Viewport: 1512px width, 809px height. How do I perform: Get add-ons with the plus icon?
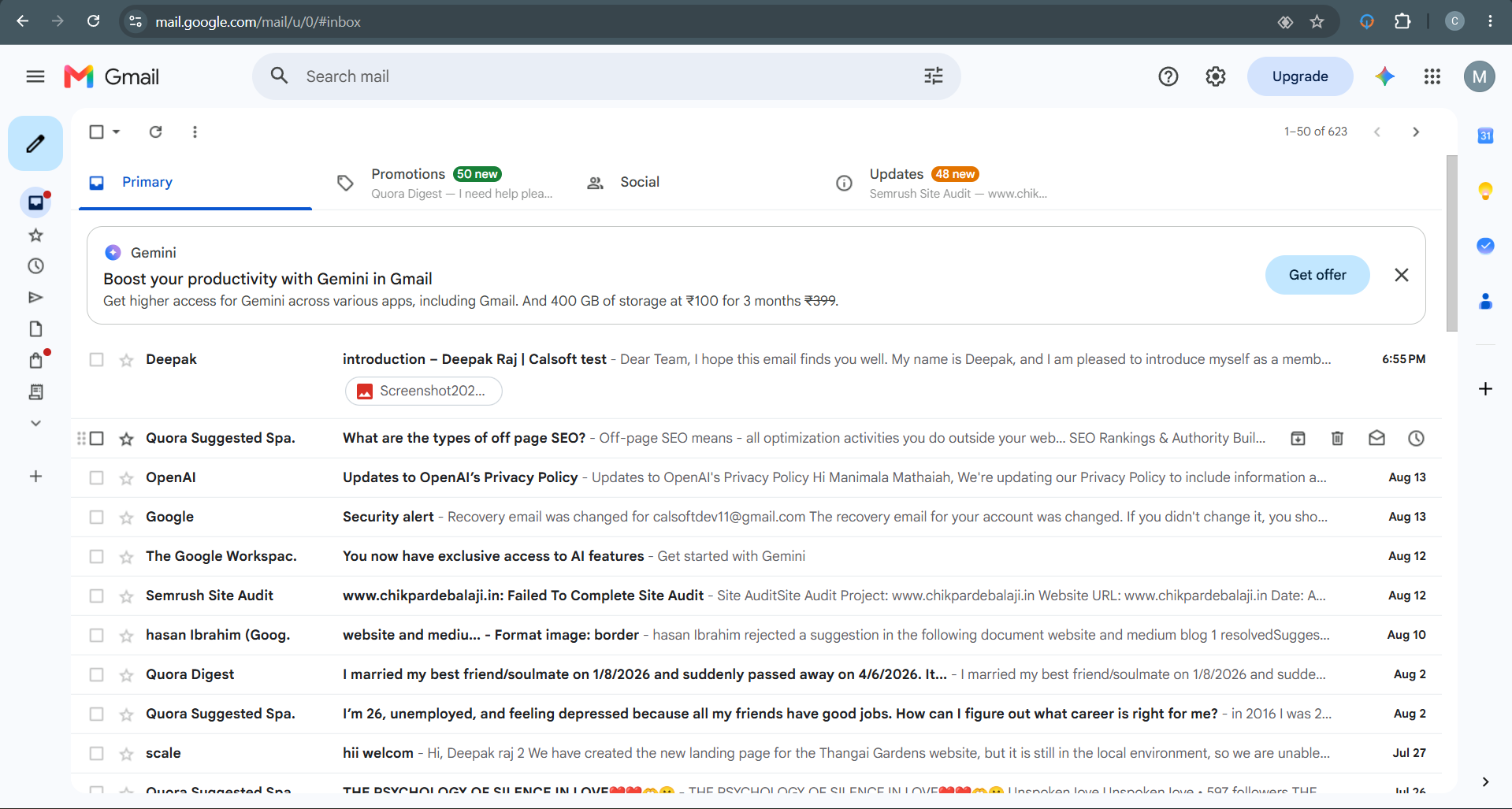coord(1485,389)
